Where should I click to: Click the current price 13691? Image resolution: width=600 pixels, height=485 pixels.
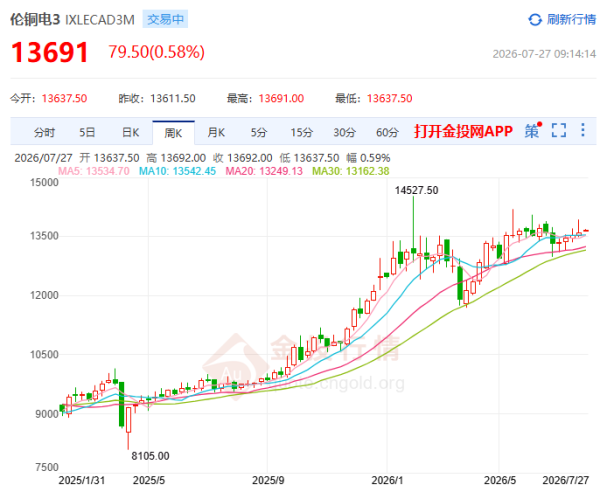coord(50,52)
